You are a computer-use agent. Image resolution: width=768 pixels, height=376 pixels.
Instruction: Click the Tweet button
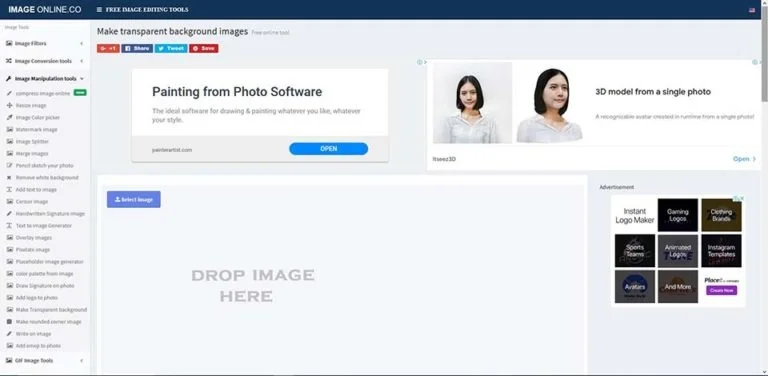[171, 48]
